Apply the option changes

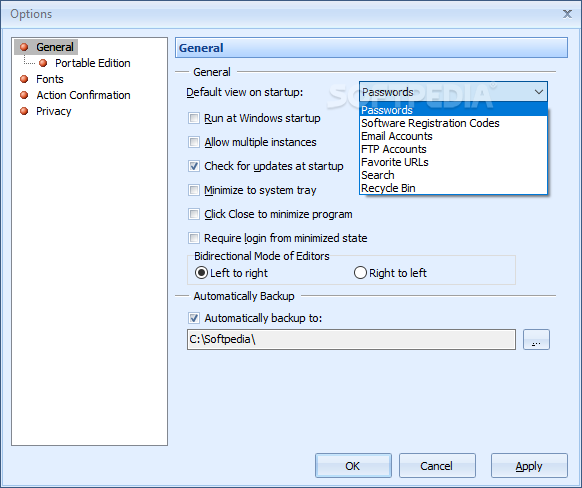pos(529,466)
